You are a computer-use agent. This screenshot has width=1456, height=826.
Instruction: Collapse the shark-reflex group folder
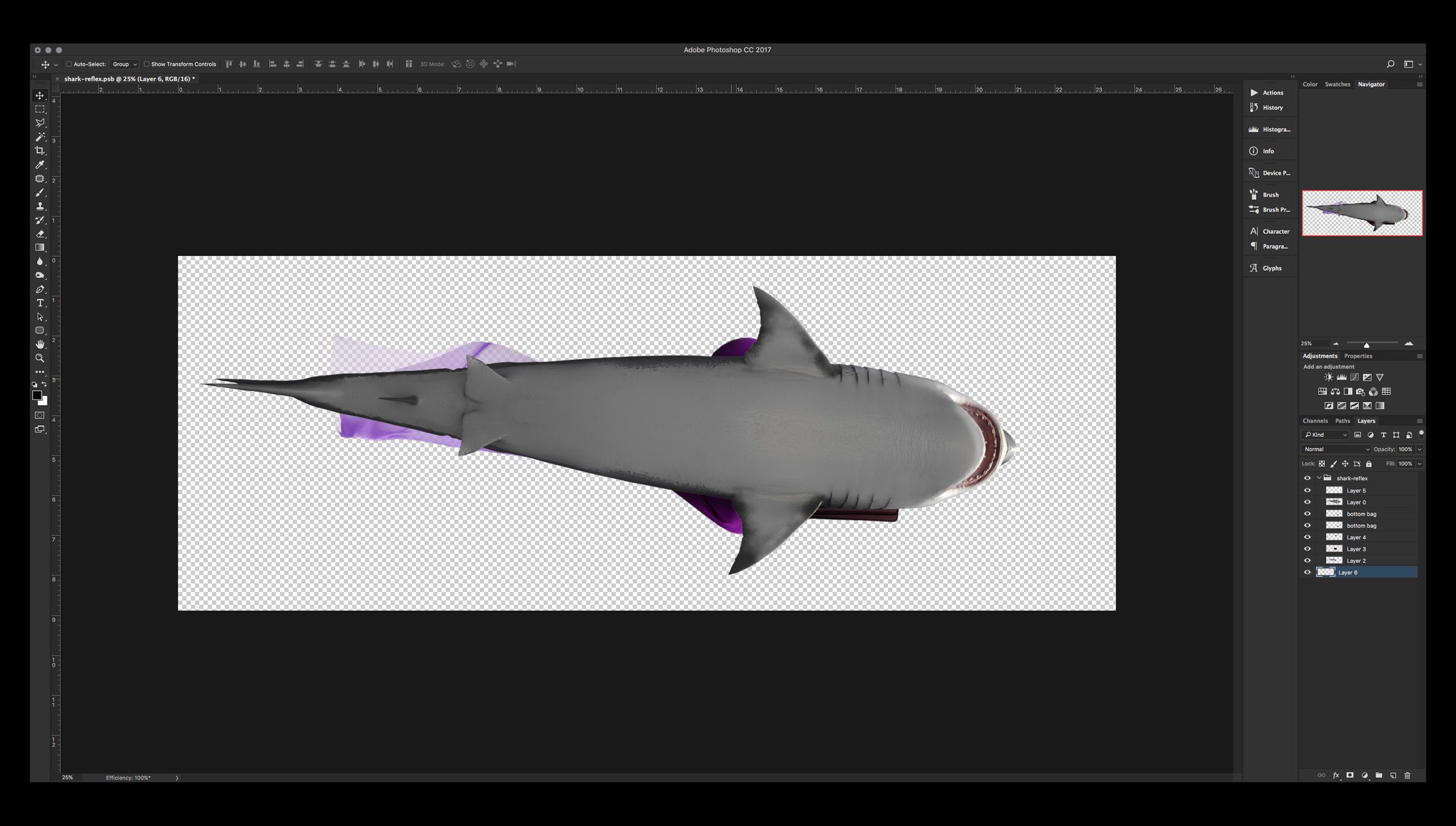coord(1319,478)
